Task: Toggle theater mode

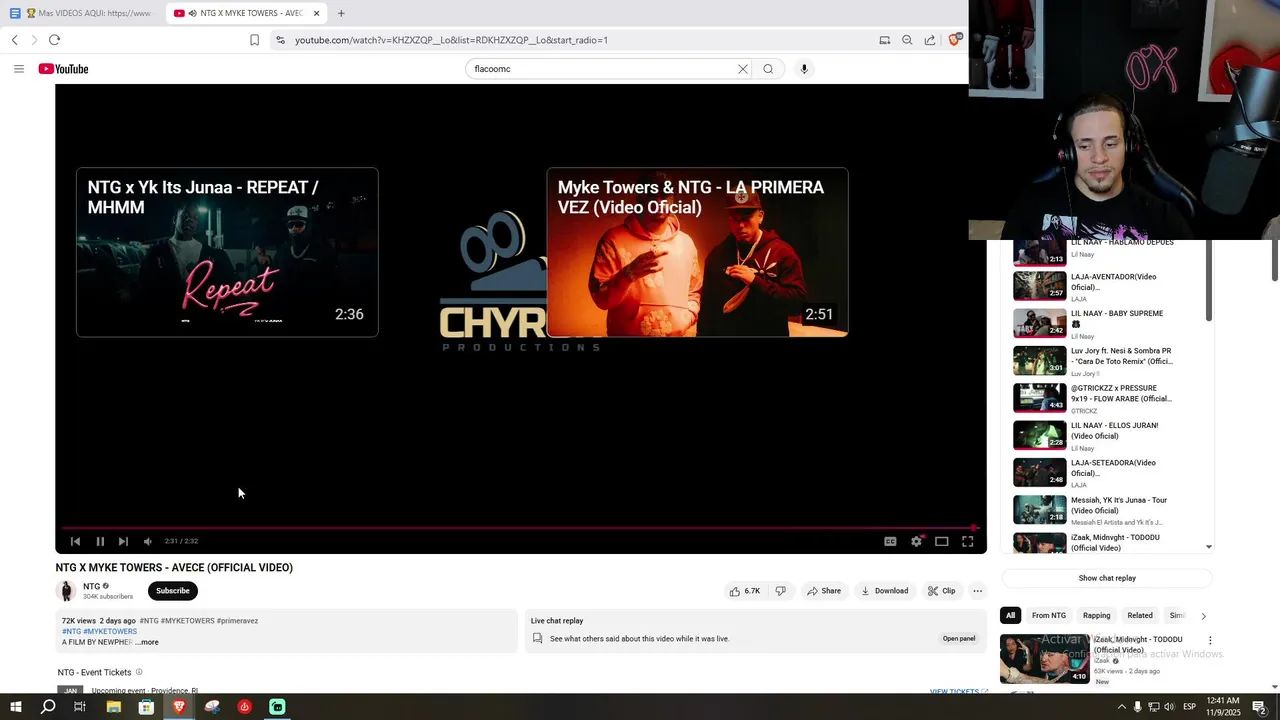Action: [942, 541]
